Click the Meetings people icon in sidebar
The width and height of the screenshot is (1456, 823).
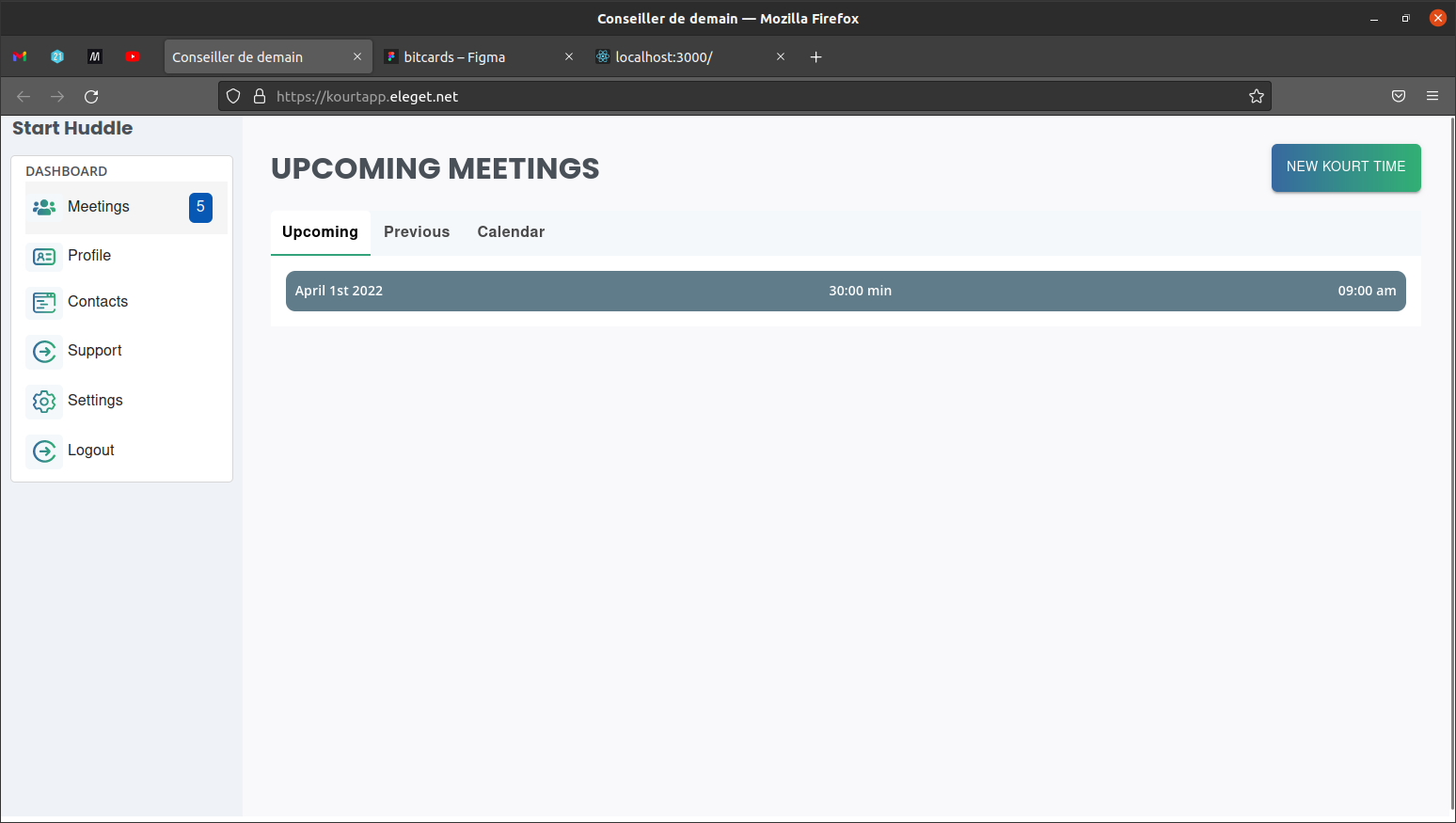[44, 207]
